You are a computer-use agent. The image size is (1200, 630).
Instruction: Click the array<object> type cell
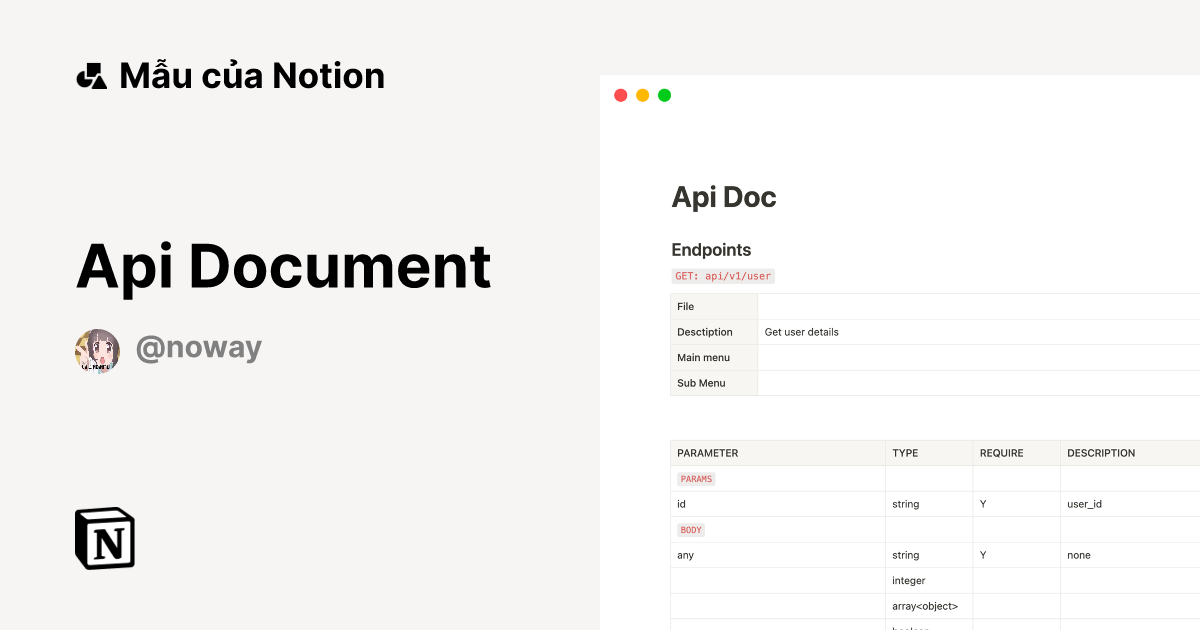(924, 606)
